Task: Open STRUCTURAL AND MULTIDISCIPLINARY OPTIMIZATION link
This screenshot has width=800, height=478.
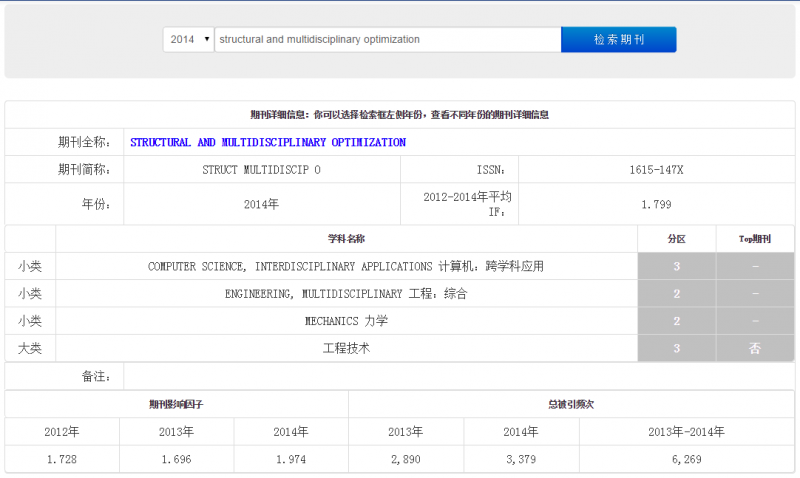Action: (x=268, y=142)
